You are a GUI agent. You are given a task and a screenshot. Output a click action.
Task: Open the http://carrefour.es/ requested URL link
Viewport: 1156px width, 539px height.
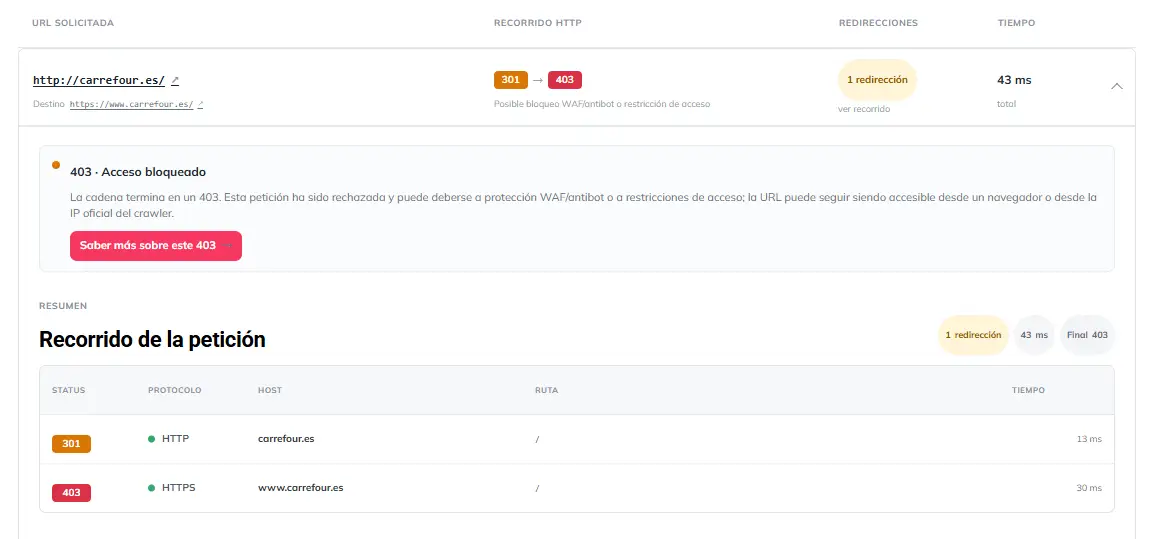(99, 80)
